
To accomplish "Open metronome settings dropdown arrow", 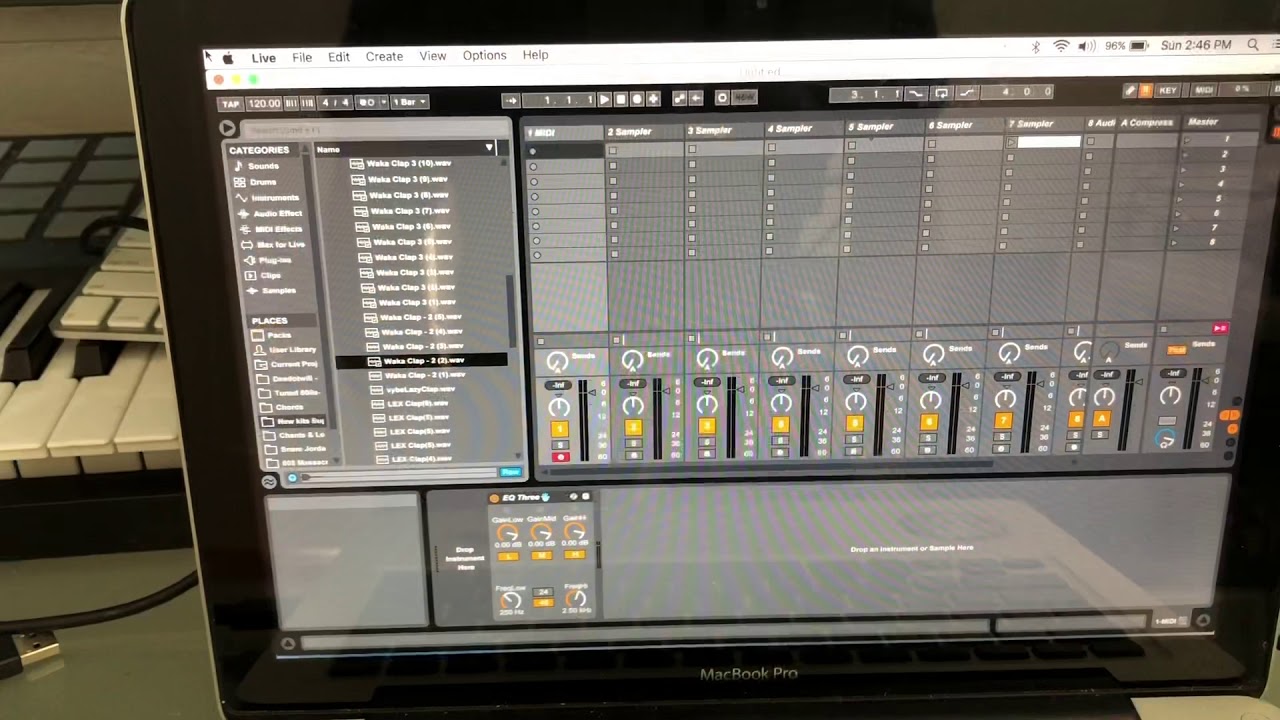I will tap(382, 102).
